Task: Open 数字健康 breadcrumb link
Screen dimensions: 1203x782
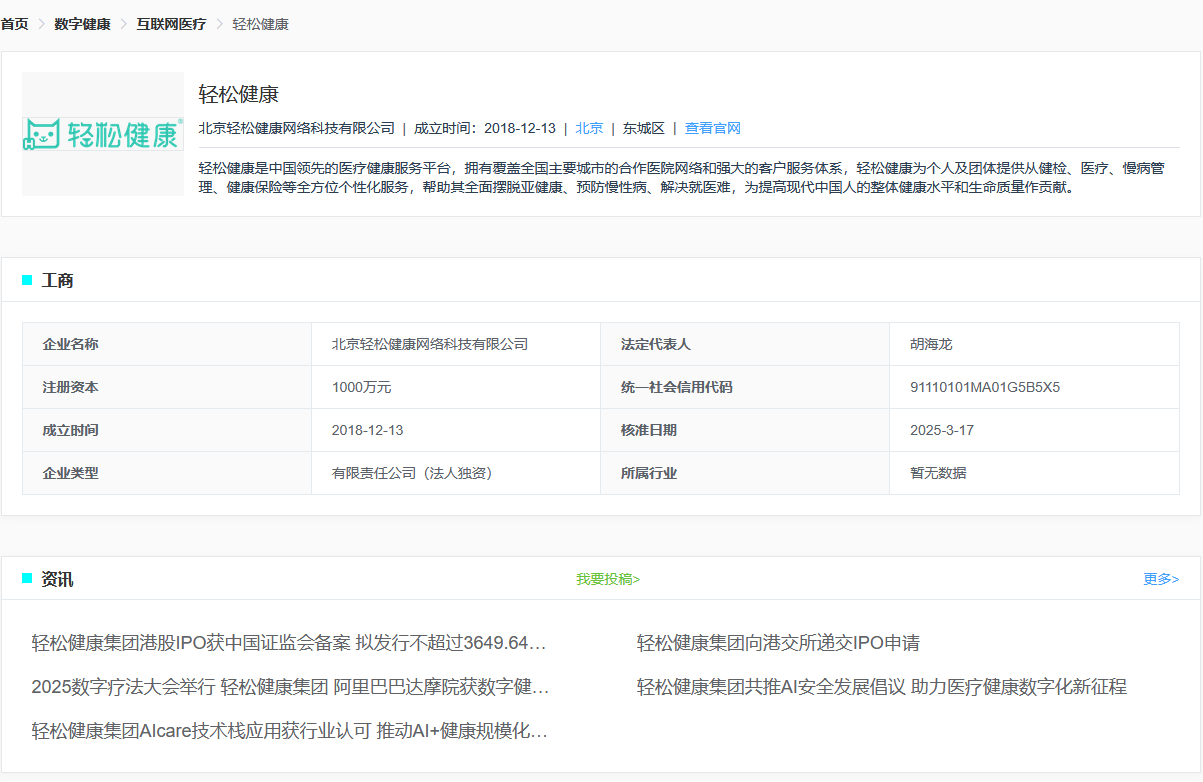Action: 82,24
